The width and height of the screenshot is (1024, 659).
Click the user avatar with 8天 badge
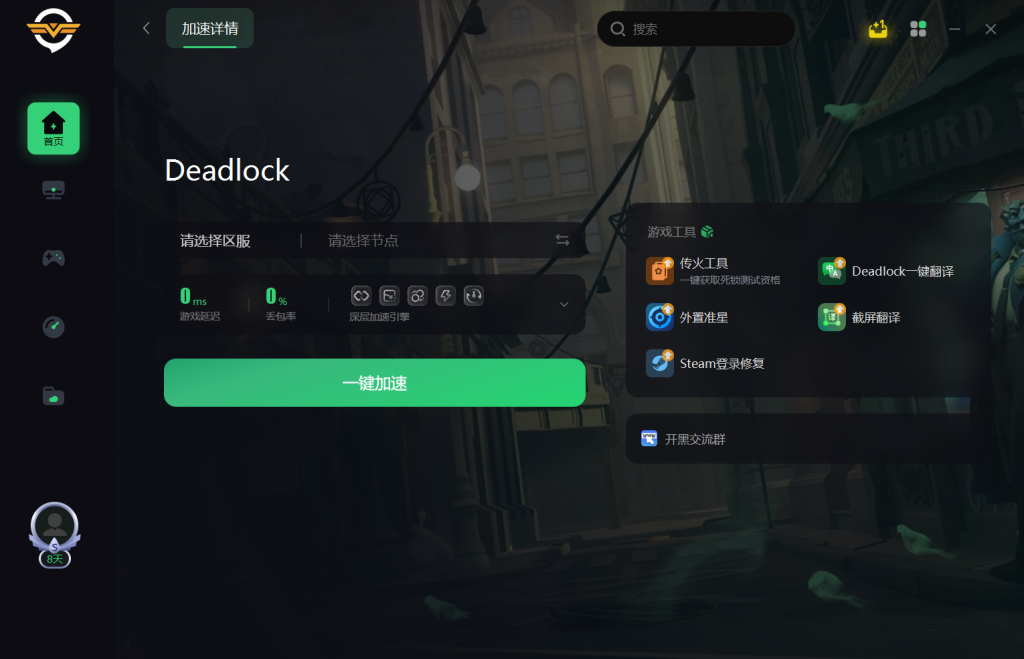click(x=55, y=534)
